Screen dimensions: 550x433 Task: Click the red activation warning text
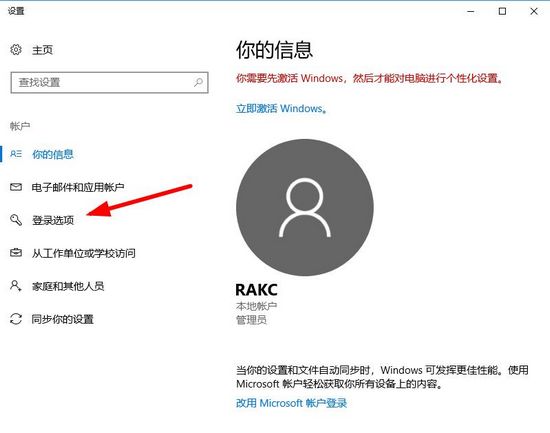coord(369,78)
